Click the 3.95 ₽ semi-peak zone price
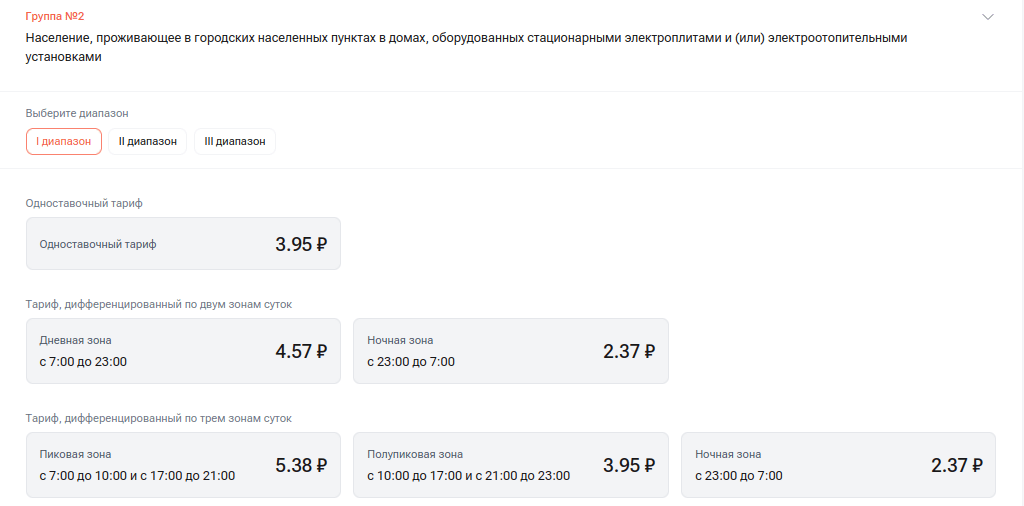This screenshot has height=506, width=1024. (629, 465)
